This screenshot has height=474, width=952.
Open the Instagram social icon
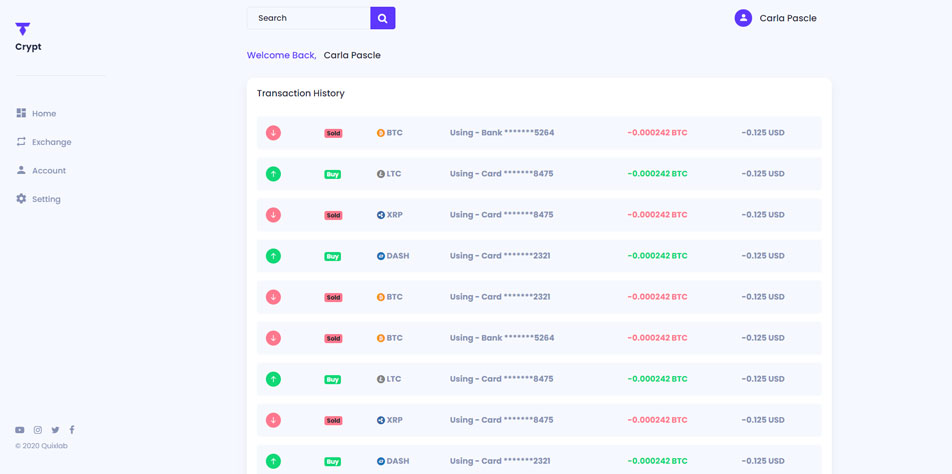click(x=38, y=430)
